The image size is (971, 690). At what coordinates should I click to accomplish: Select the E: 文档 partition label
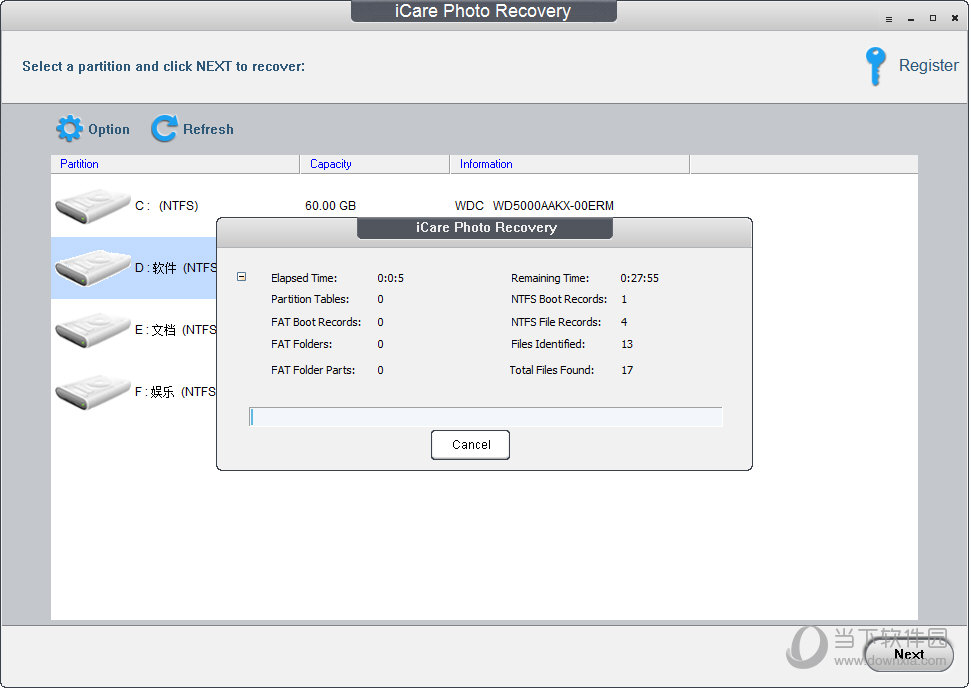(176, 330)
